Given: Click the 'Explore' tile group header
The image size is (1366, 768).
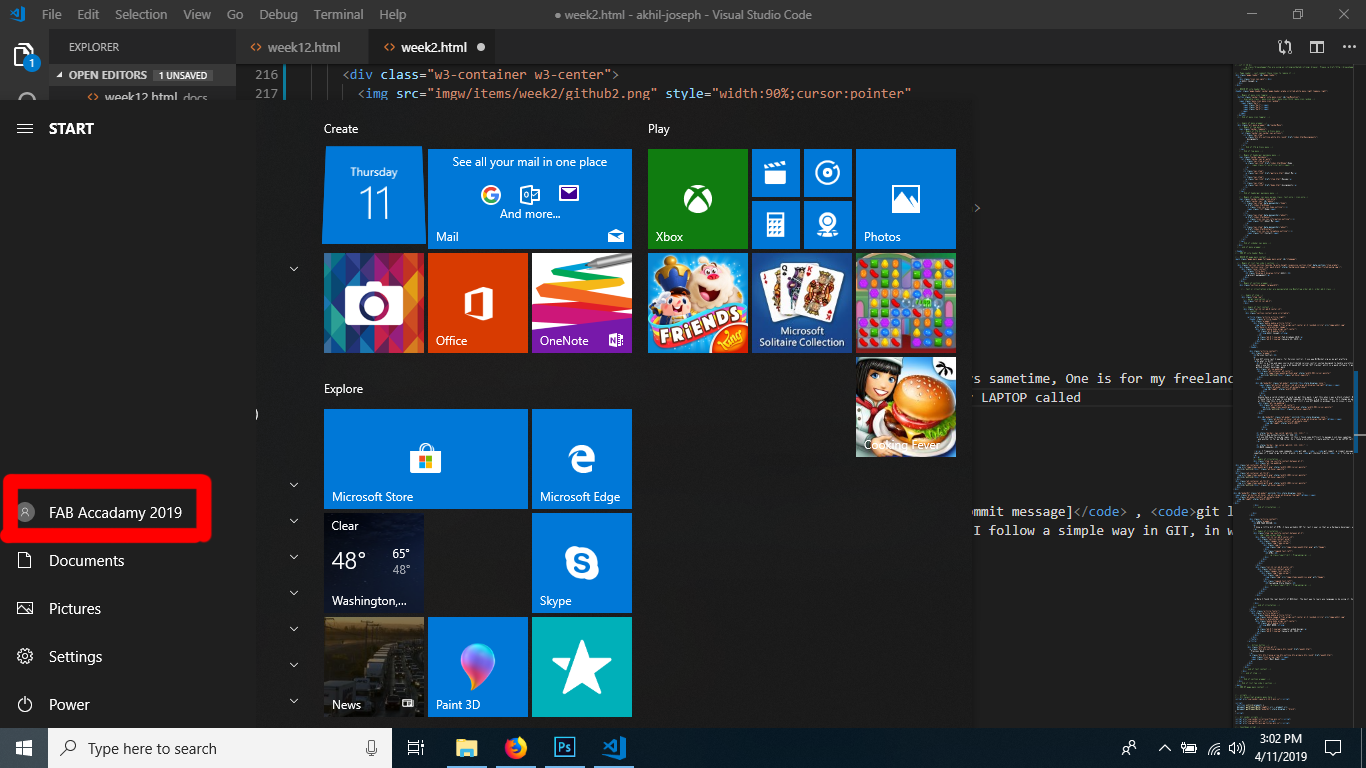Looking at the screenshot, I should (343, 389).
